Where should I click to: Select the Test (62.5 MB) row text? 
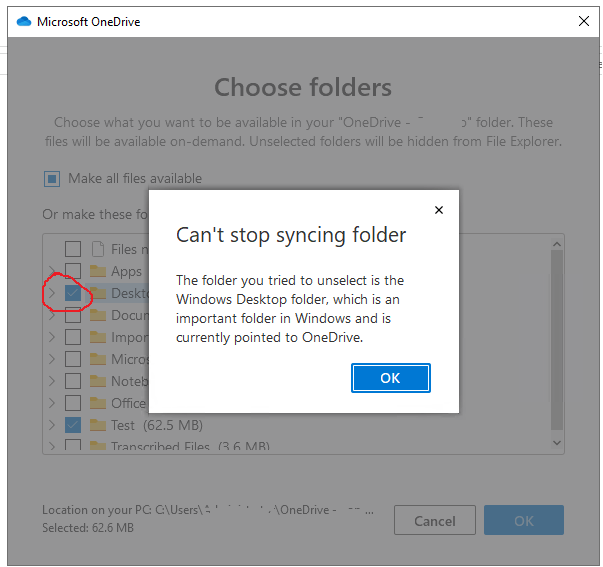(x=157, y=425)
